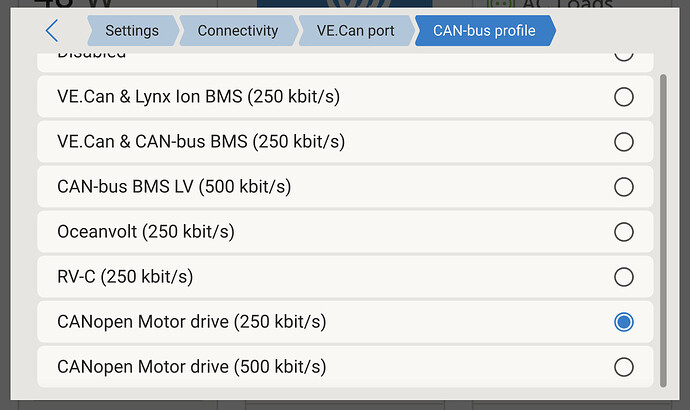Select Oceanvolt radio button
This screenshot has height=410, width=690.
pos(624,232)
